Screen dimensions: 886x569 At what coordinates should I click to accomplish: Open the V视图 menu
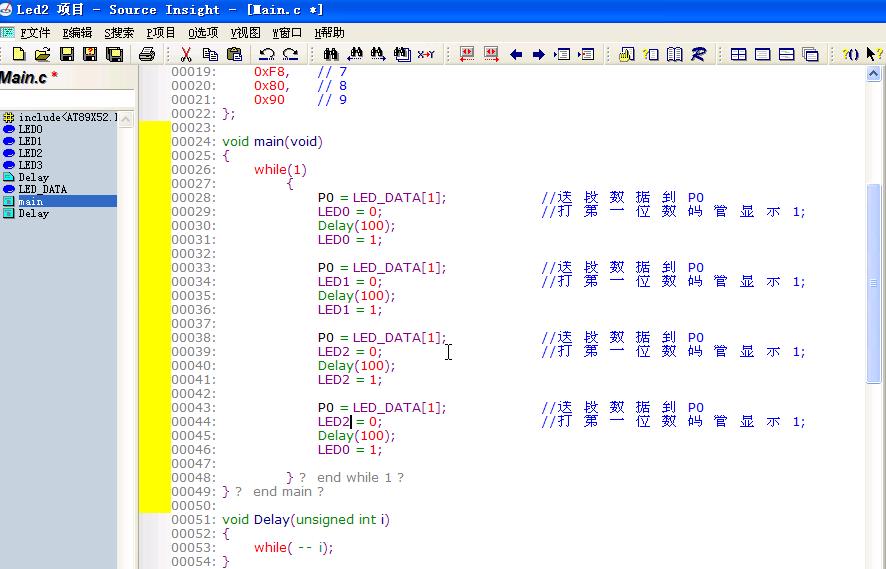click(x=245, y=33)
